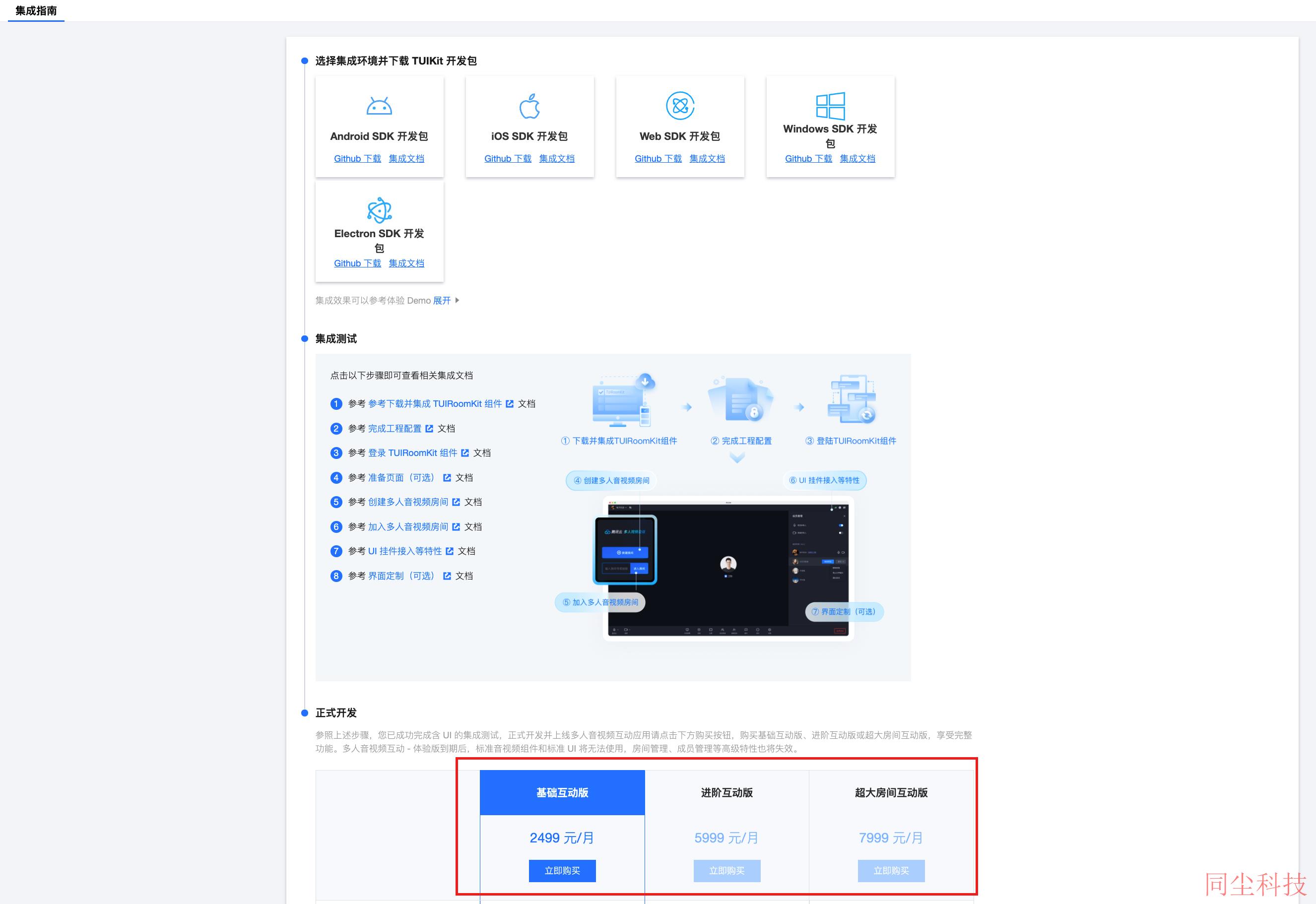
Task: Click the ⑤ 加入多人音视频房间 bubble
Action: (600, 602)
